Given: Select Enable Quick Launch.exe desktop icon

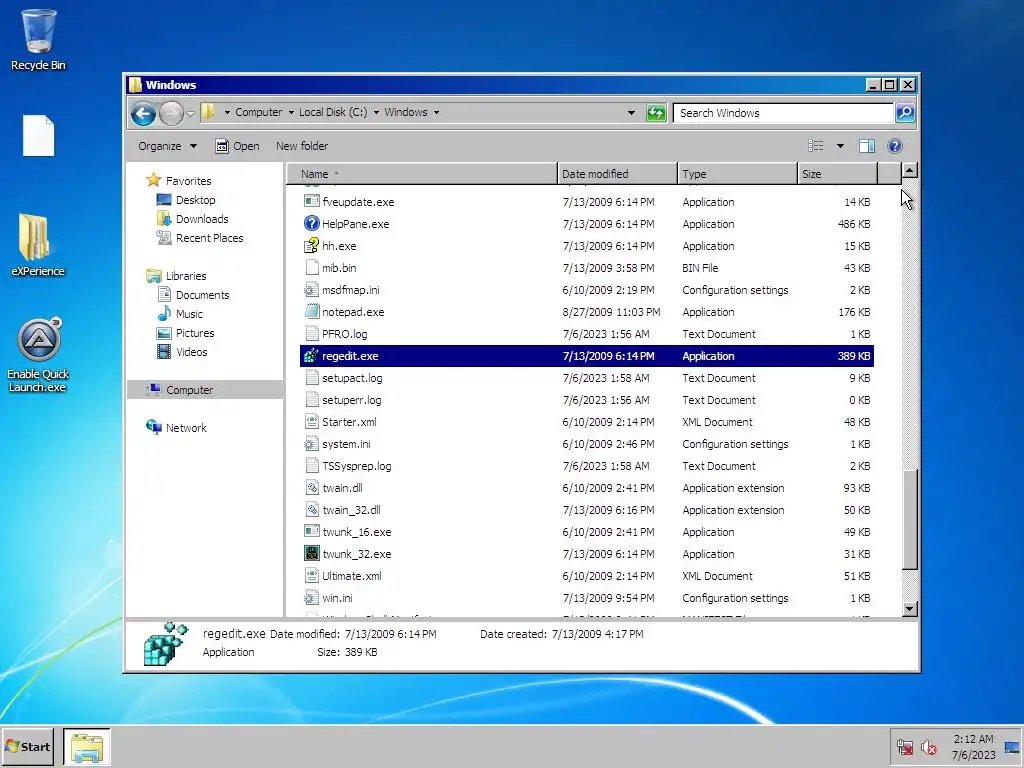Looking at the screenshot, I should tap(38, 355).
